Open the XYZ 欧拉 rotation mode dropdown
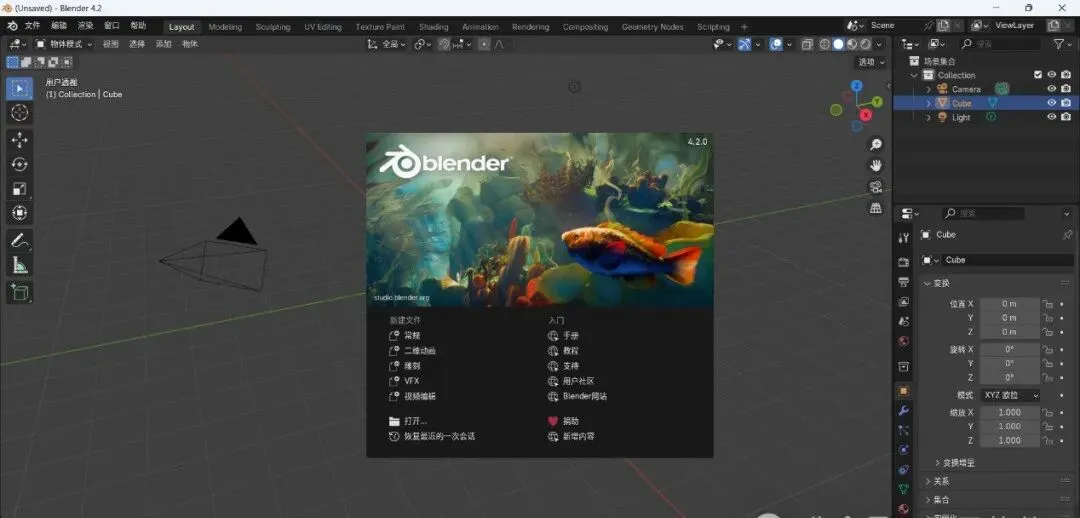This screenshot has height=518, width=1080. pos(1010,395)
